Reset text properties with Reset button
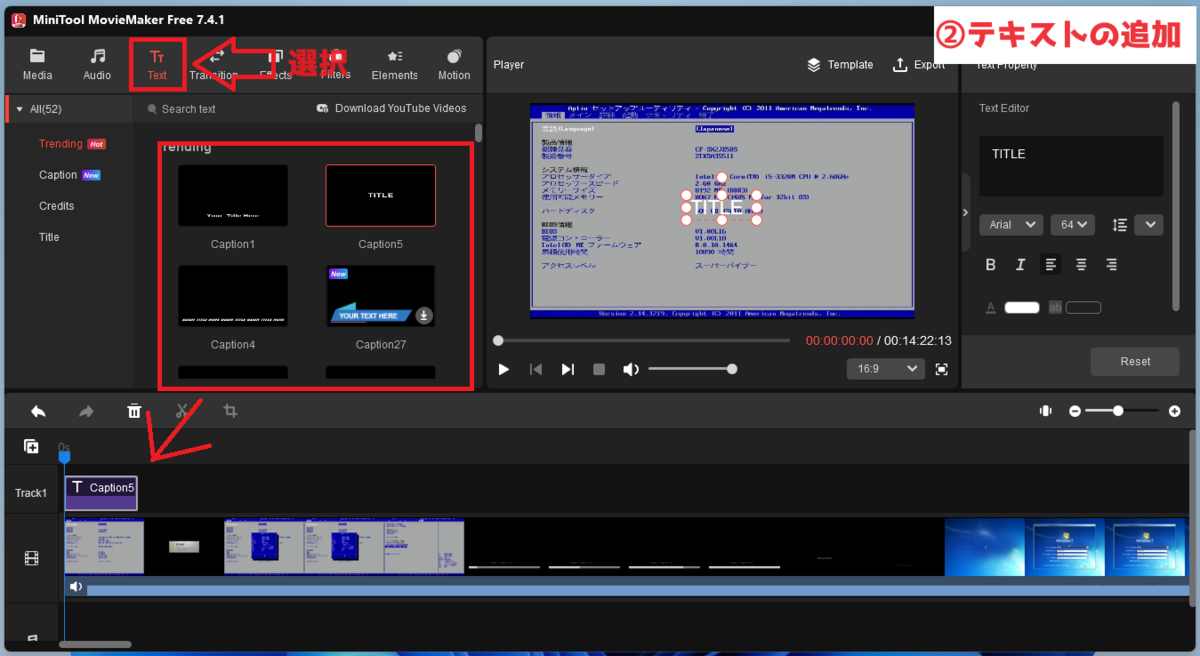The width and height of the screenshot is (1200, 656). pyautogui.click(x=1135, y=361)
